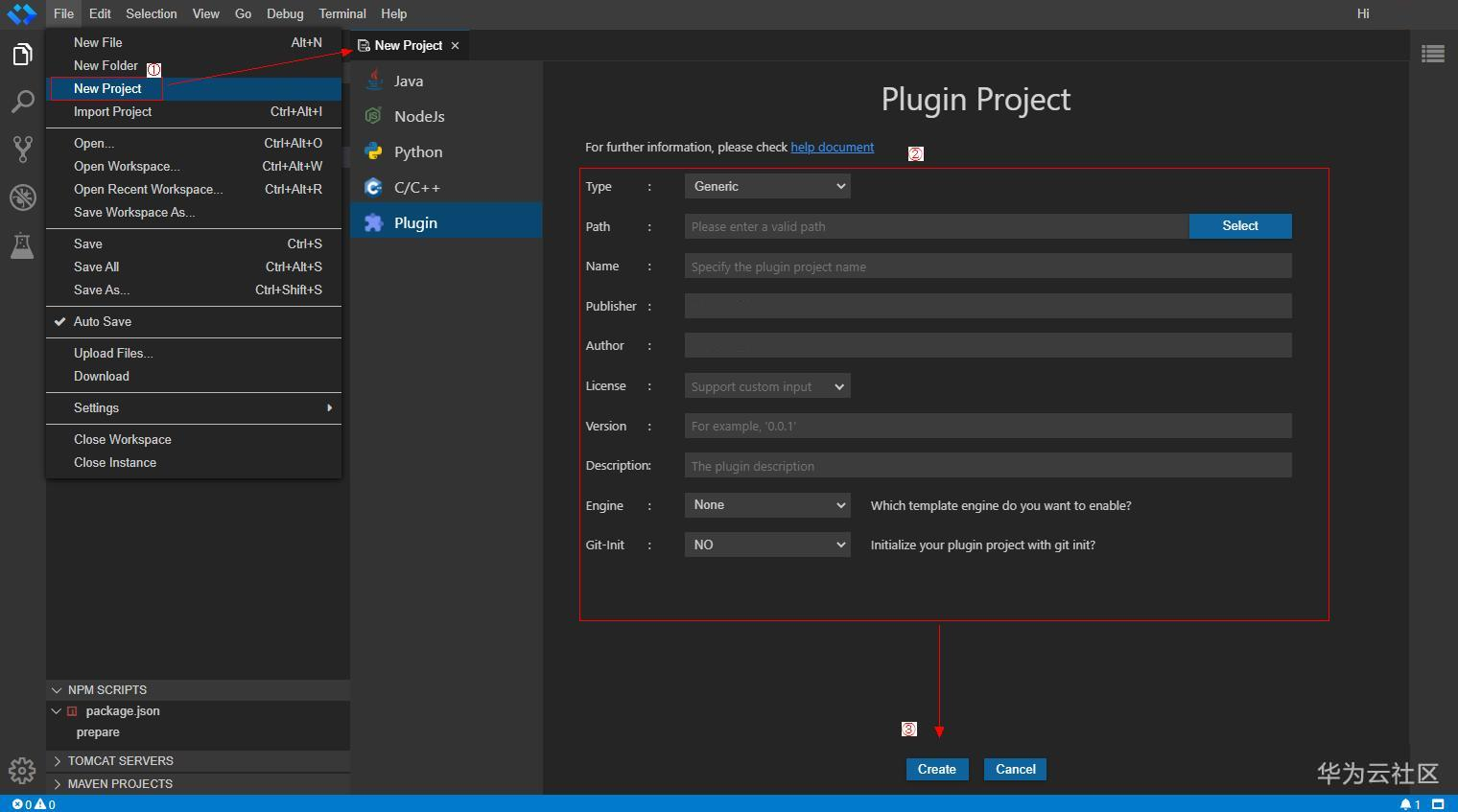Collapse the NPM SCRIPTS section
This screenshot has width=1458, height=812.
pyautogui.click(x=106, y=690)
